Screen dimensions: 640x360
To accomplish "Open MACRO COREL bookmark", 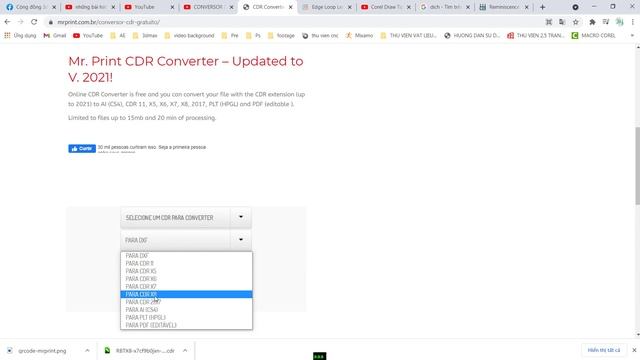I will [593, 36].
